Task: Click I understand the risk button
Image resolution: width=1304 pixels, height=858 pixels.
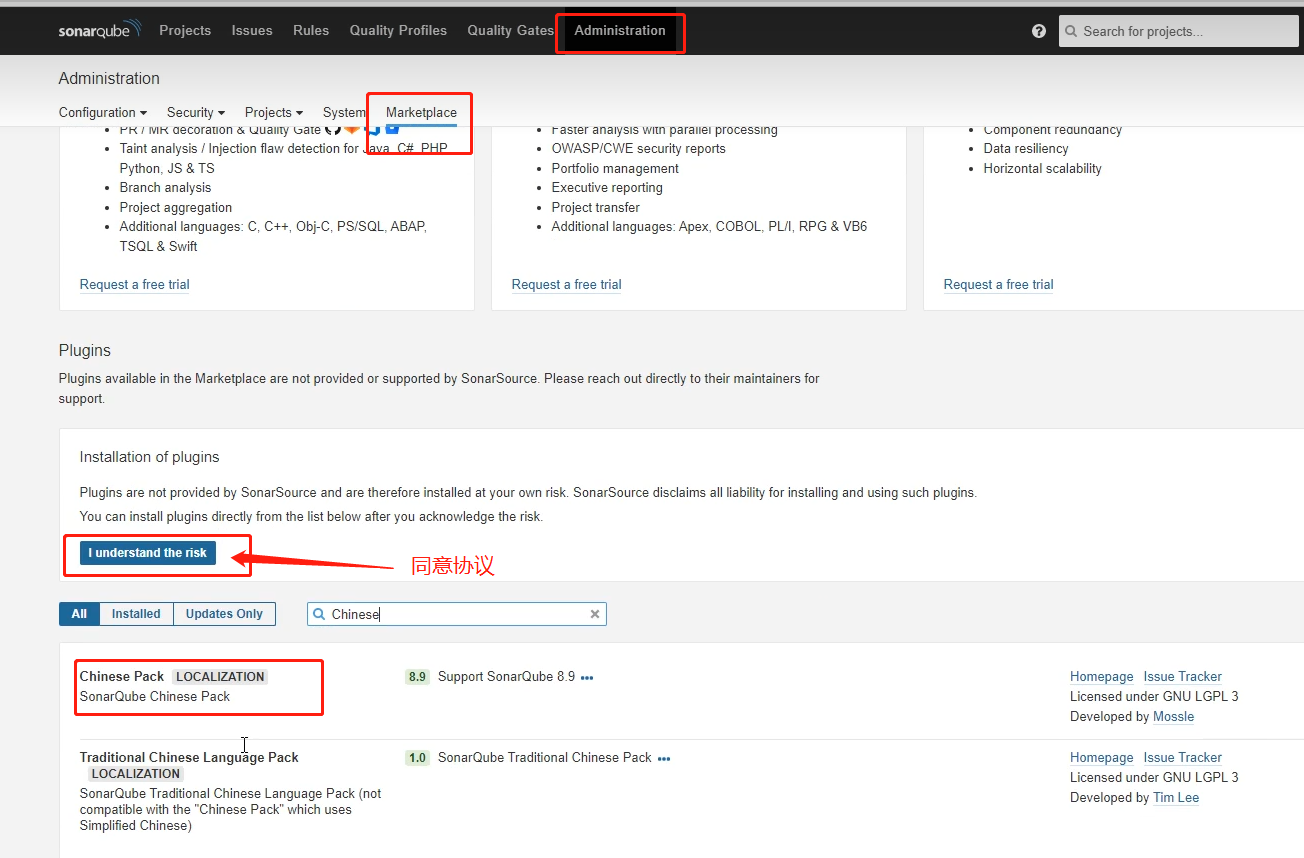Action: (x=148, y=553)
